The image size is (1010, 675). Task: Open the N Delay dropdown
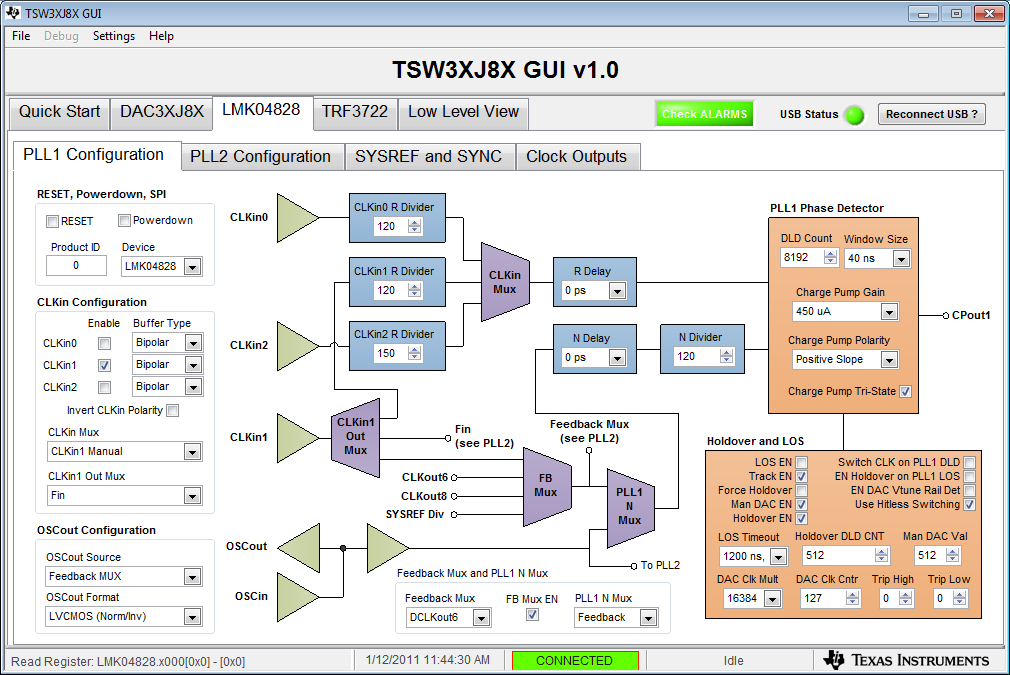point(617,357)
